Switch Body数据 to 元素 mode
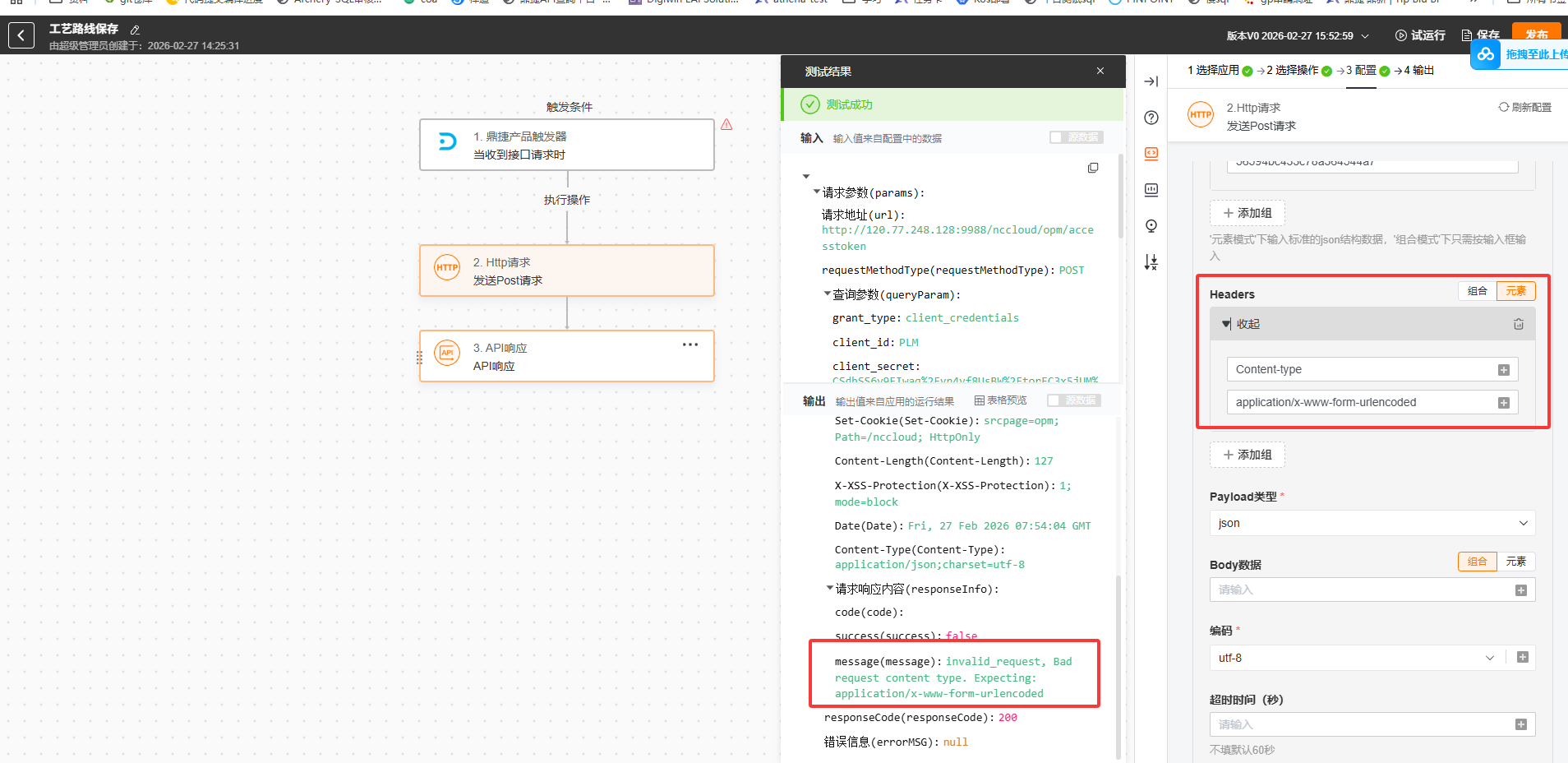Screen dimensions: 1568x763 pos(1515,562)
